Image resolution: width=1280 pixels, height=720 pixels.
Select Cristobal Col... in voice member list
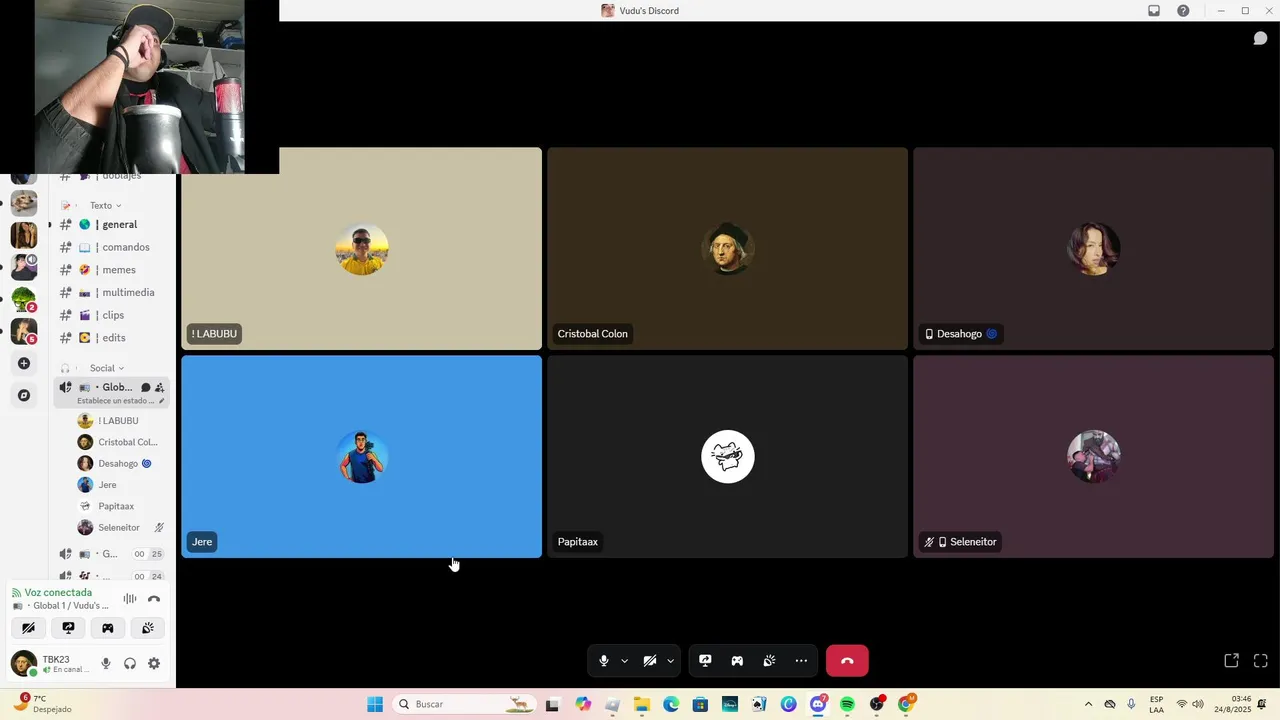(x=121, y=442)
